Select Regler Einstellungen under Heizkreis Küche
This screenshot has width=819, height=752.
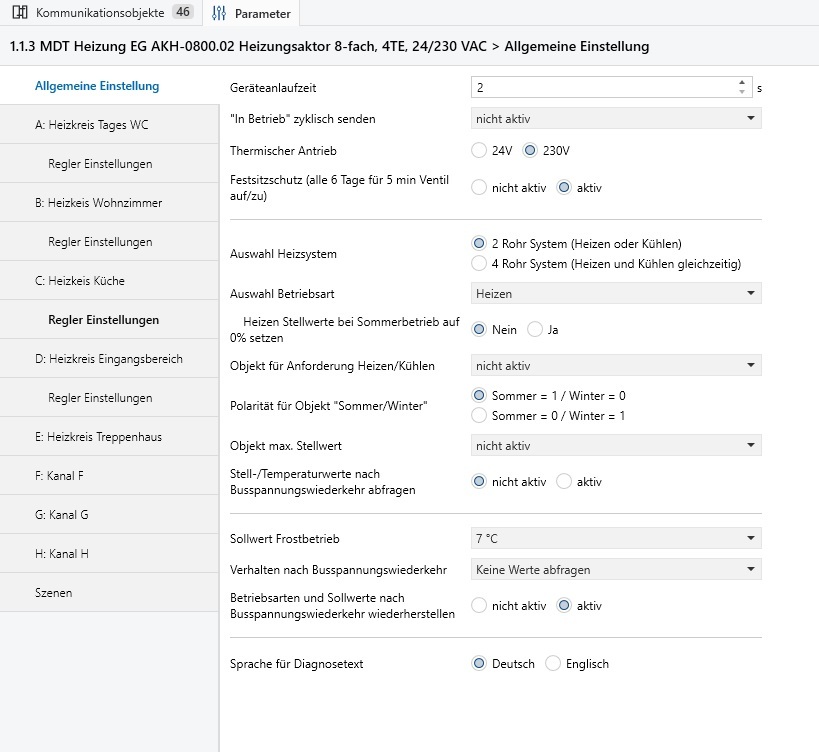[x=103, y=320]
